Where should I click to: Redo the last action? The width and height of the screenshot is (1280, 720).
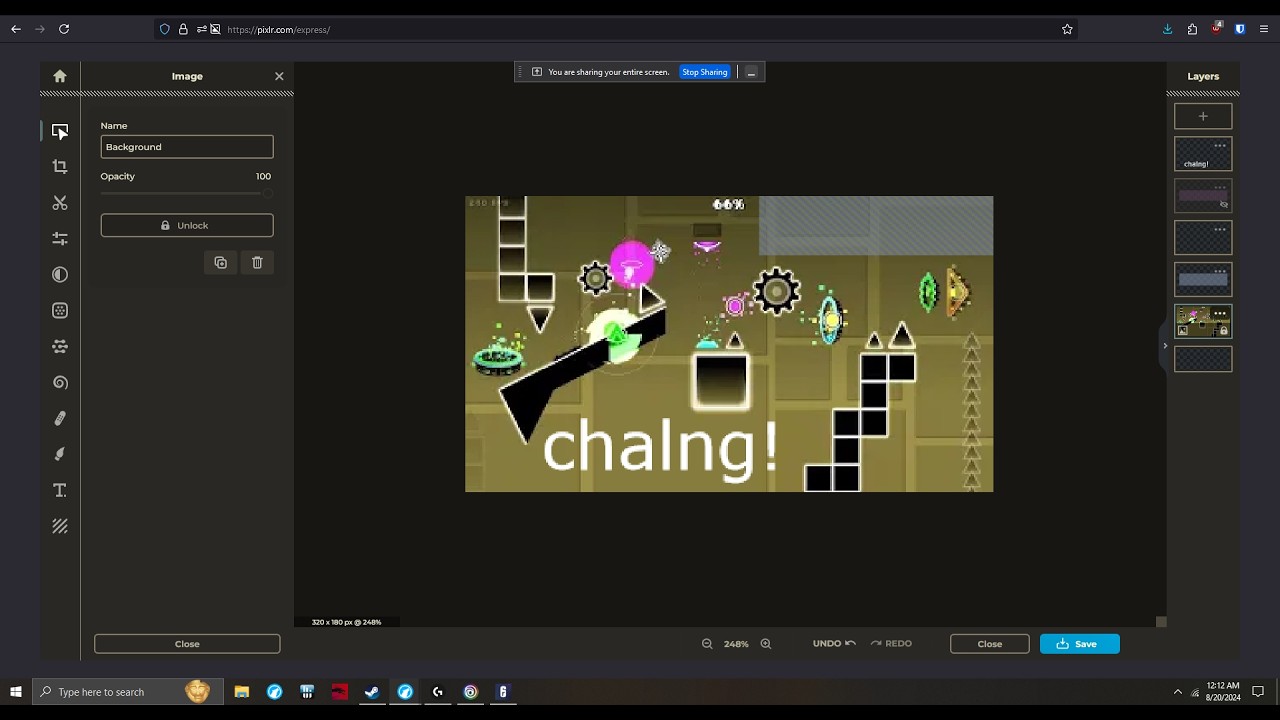point(891,644)
